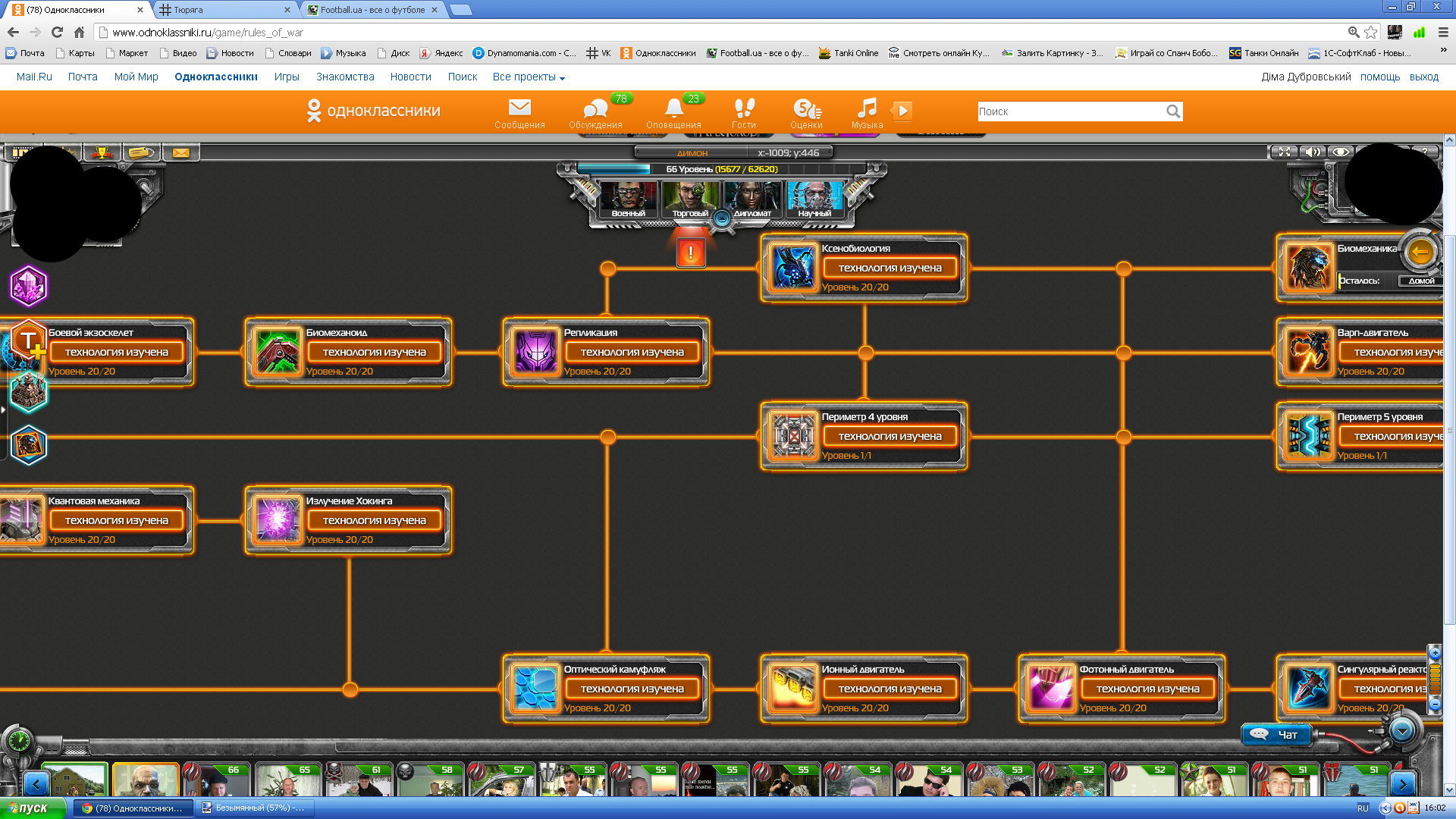Select the Ксенобиология technology icon
The height and width of the screenshot is (819, 1456).
pos(792,268)
